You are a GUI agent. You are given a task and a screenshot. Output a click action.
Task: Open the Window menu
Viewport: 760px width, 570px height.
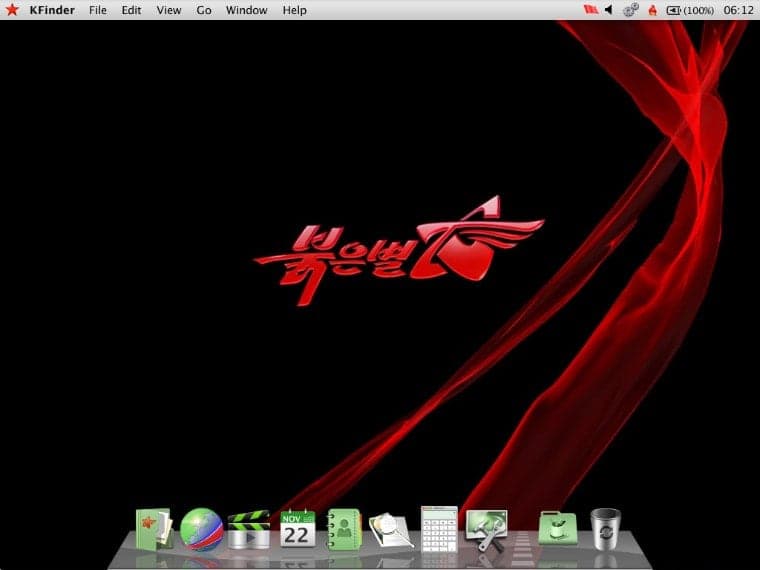point(246,10)
